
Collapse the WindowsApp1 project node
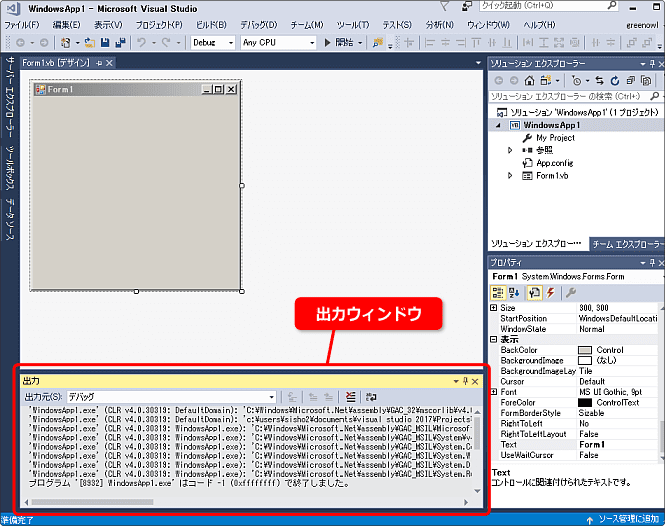tap(498, 125)
